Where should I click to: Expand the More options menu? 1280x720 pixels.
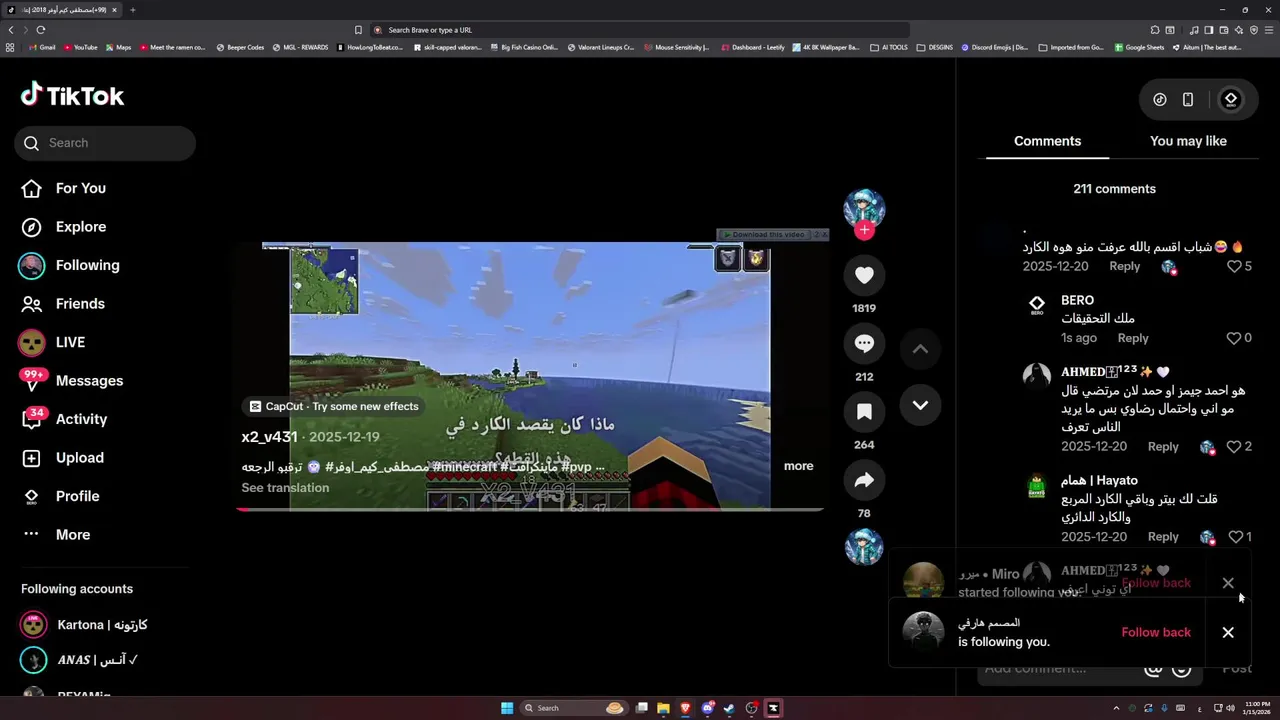click(x=72, y=535)
